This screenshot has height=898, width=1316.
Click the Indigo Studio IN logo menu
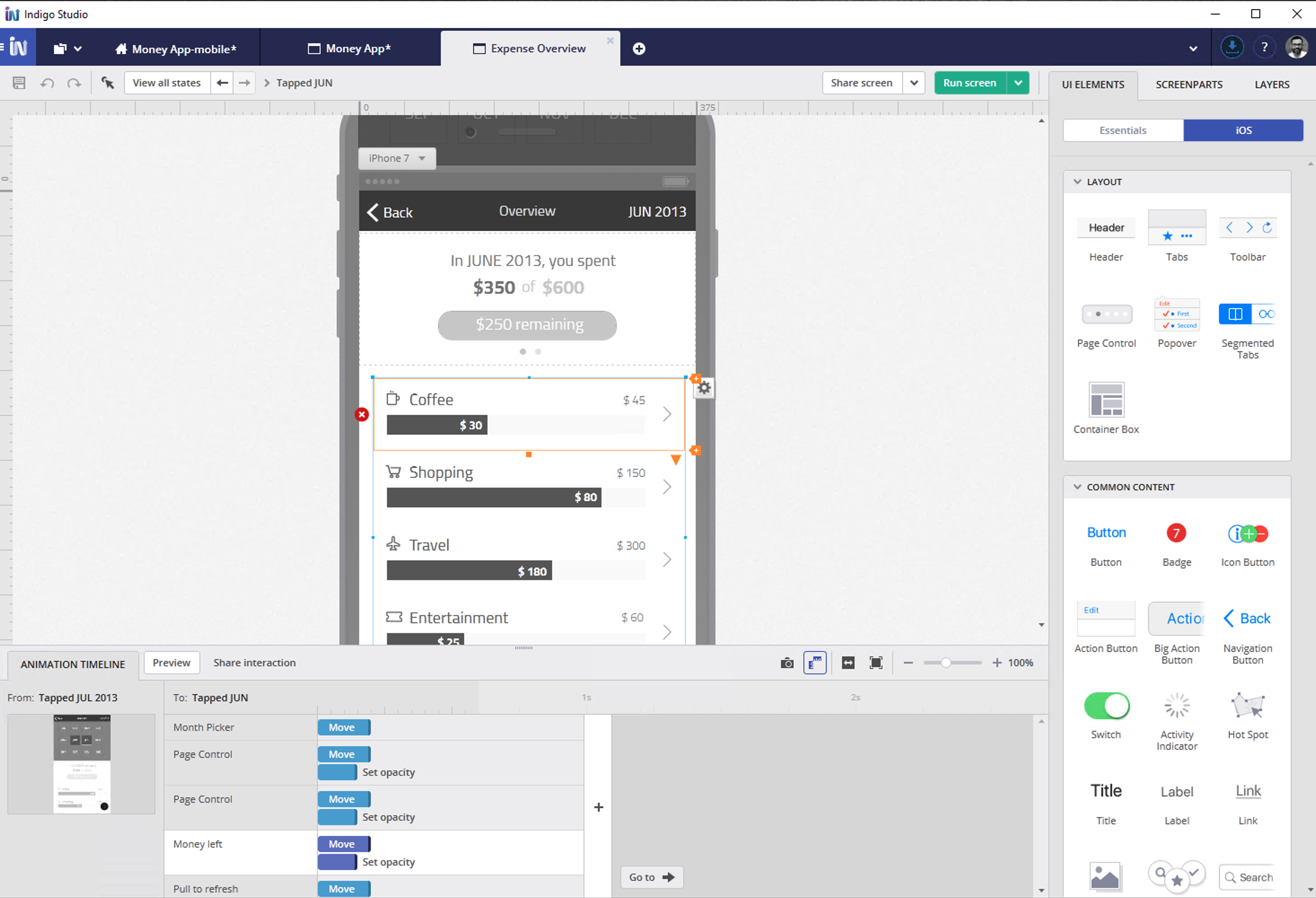pyautogui.click(x=18, y=48)
